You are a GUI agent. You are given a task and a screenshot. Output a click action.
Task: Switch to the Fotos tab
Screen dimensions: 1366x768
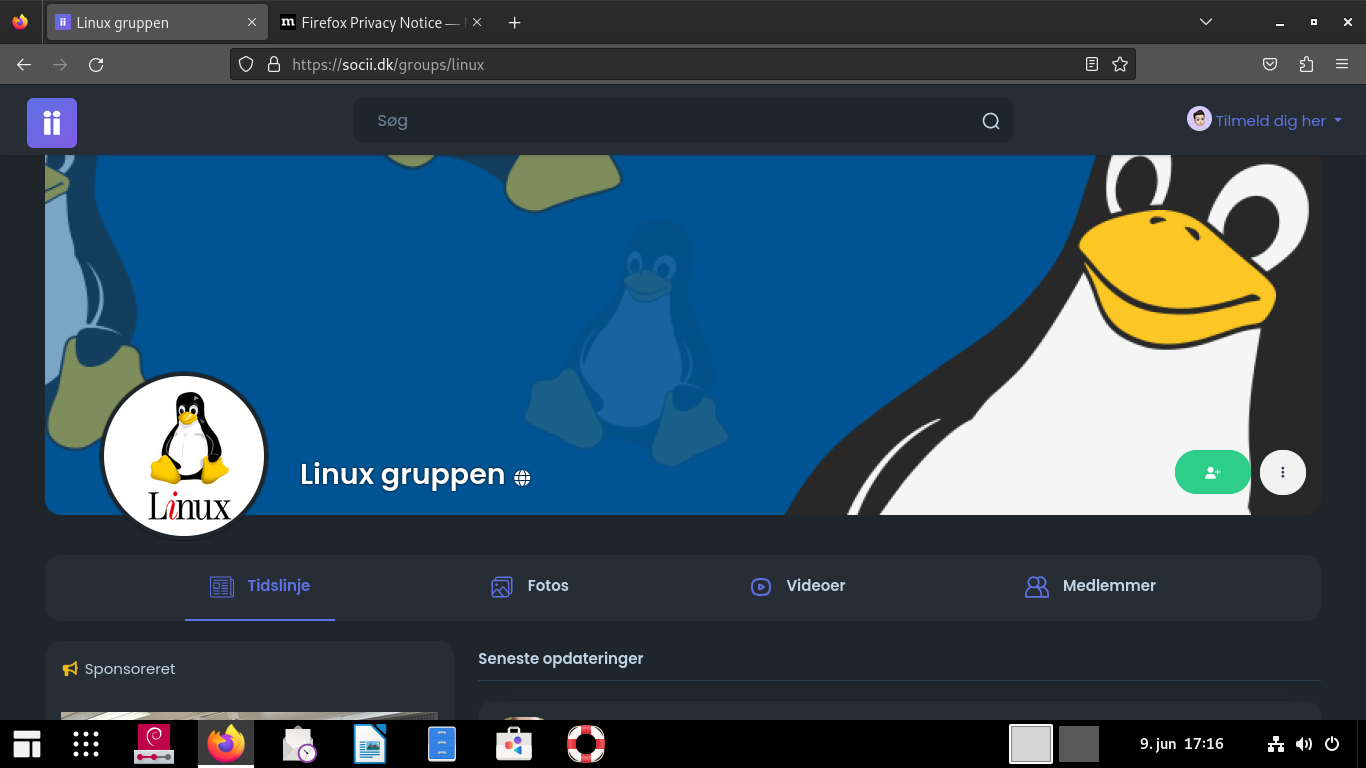530,587
